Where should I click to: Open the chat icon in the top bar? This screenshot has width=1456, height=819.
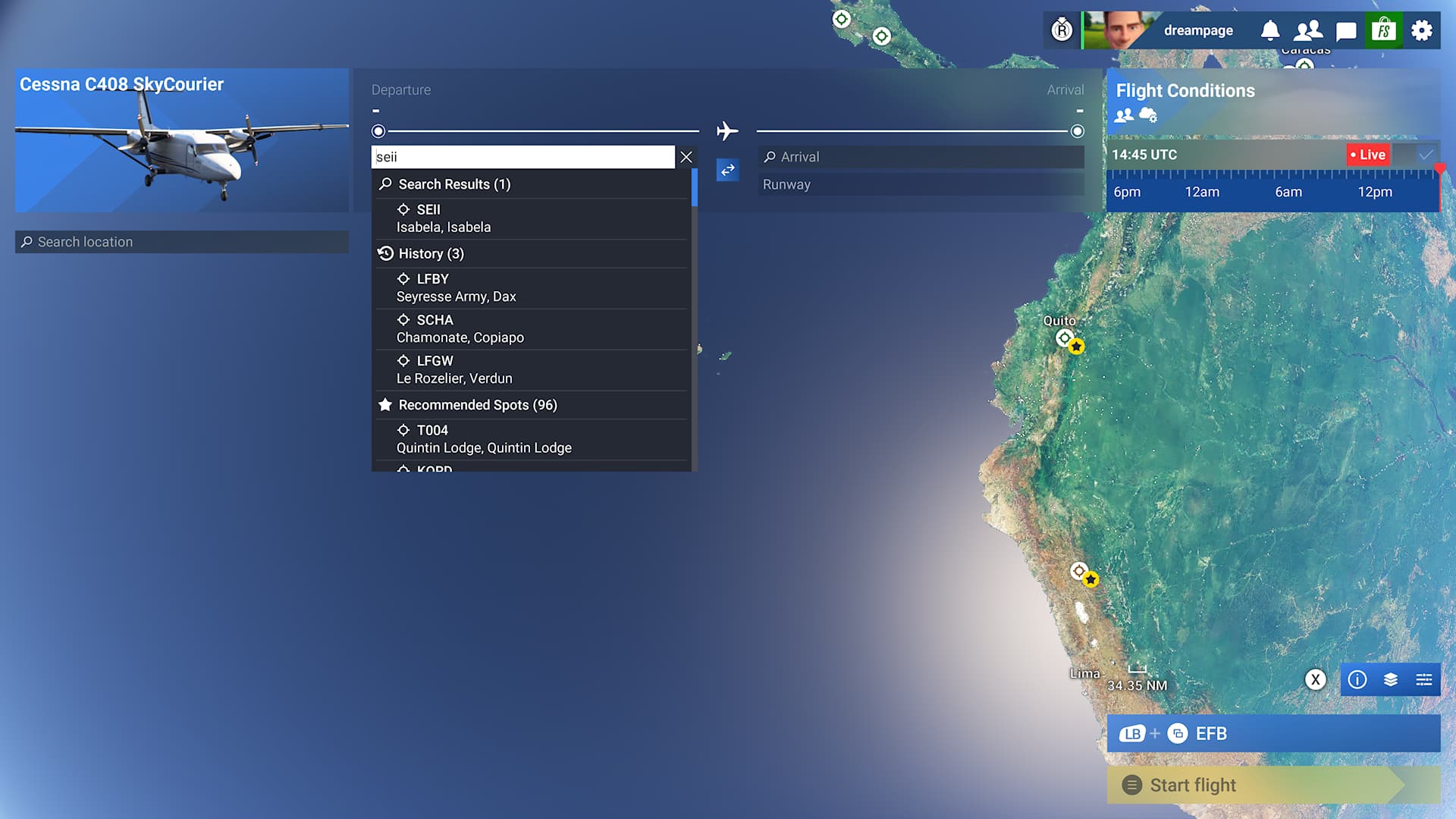coord(1346,30)
